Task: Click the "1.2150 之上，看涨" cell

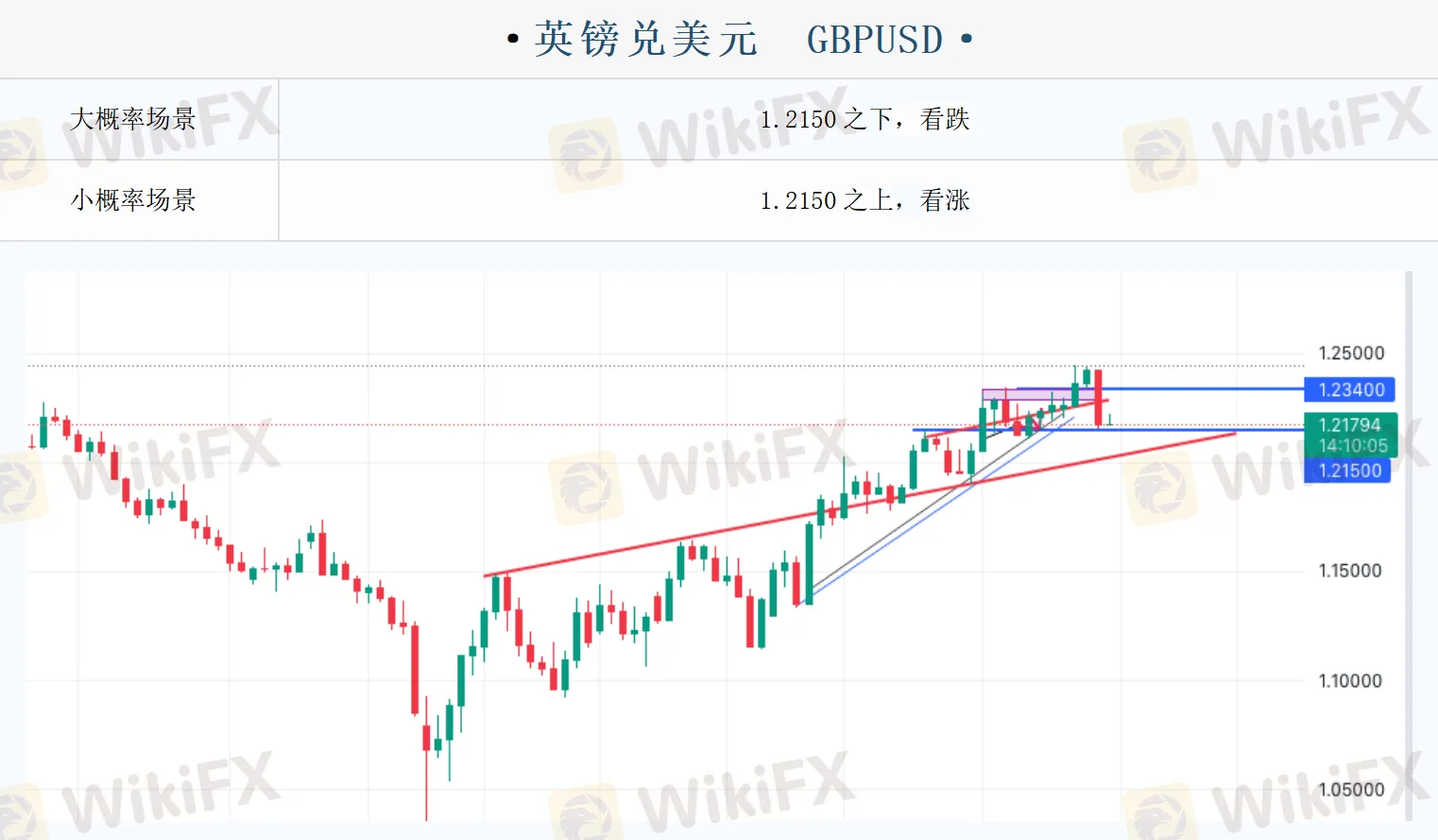Action: [865, 200]
